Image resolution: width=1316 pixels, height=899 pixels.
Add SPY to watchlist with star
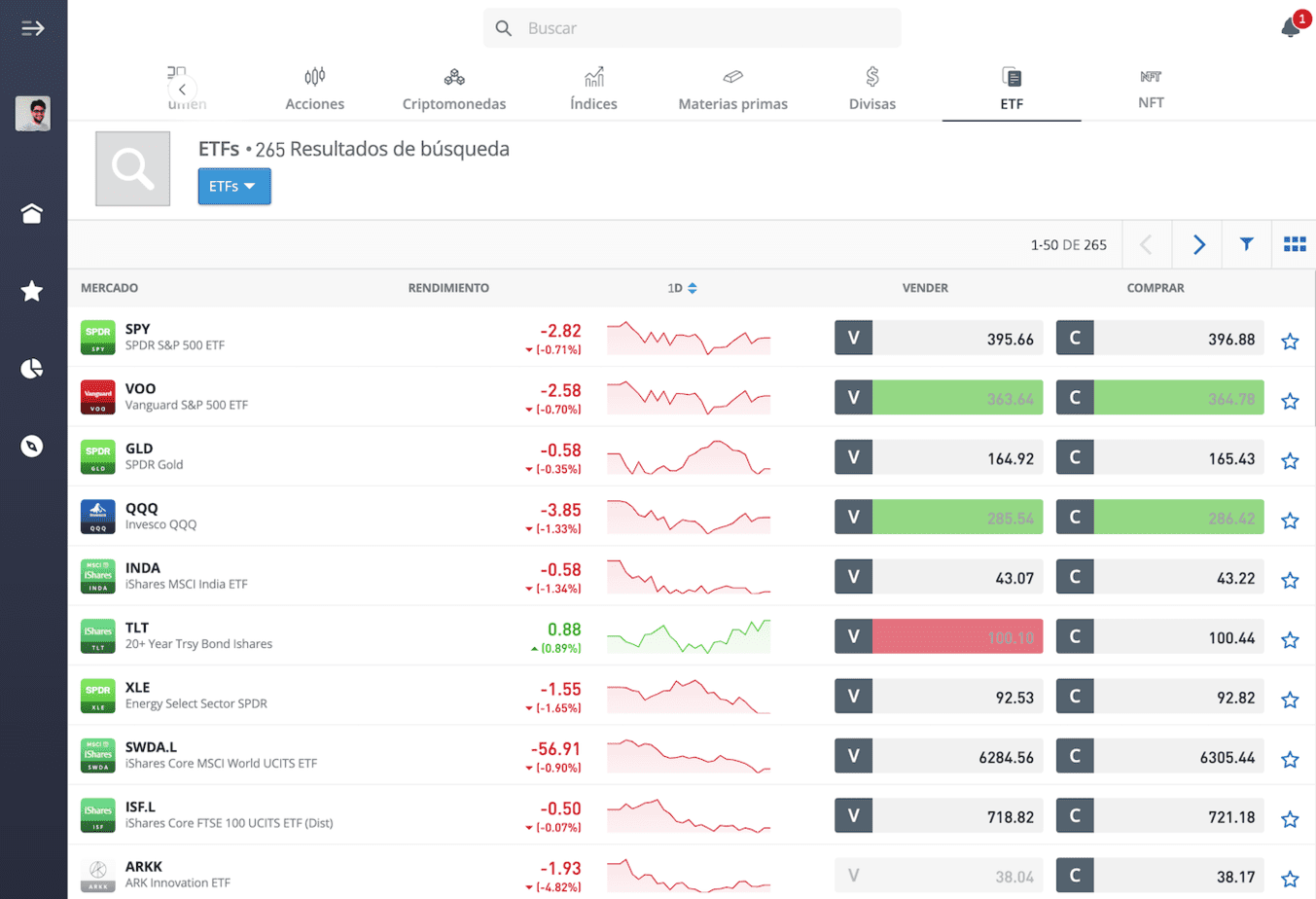[1290, 342]
